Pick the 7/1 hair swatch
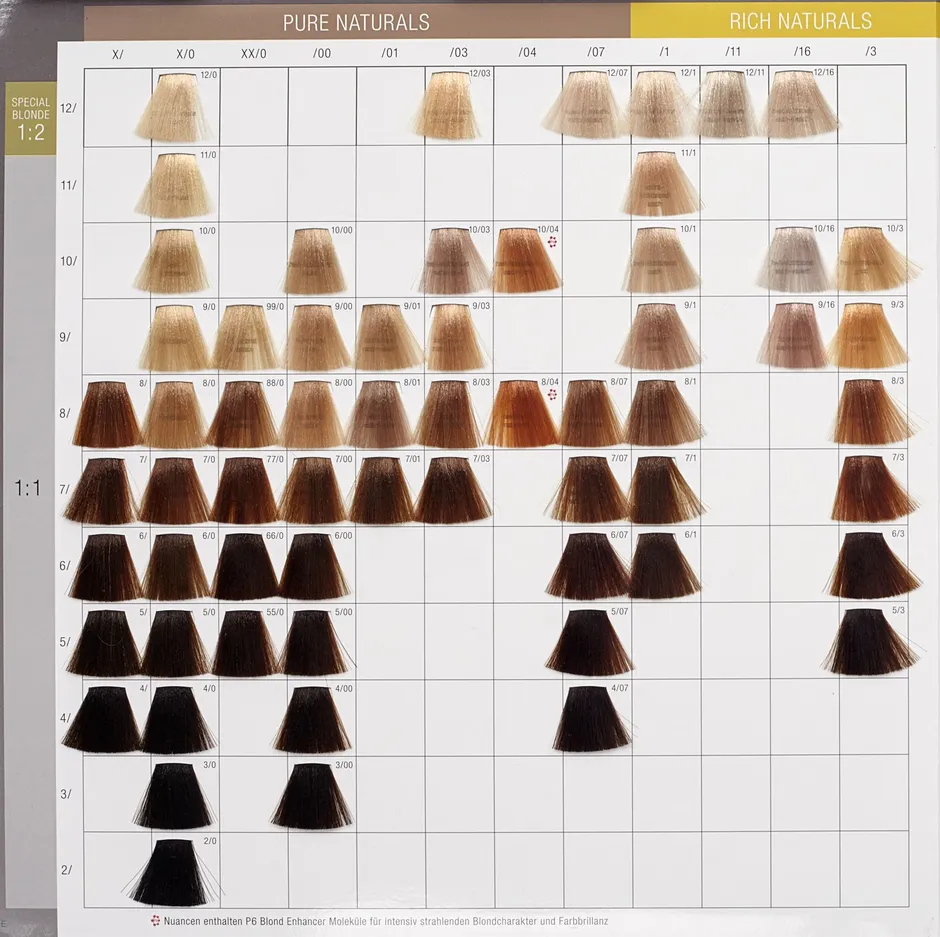This screenshot has width=940, height=937. [x=664, y=489]
